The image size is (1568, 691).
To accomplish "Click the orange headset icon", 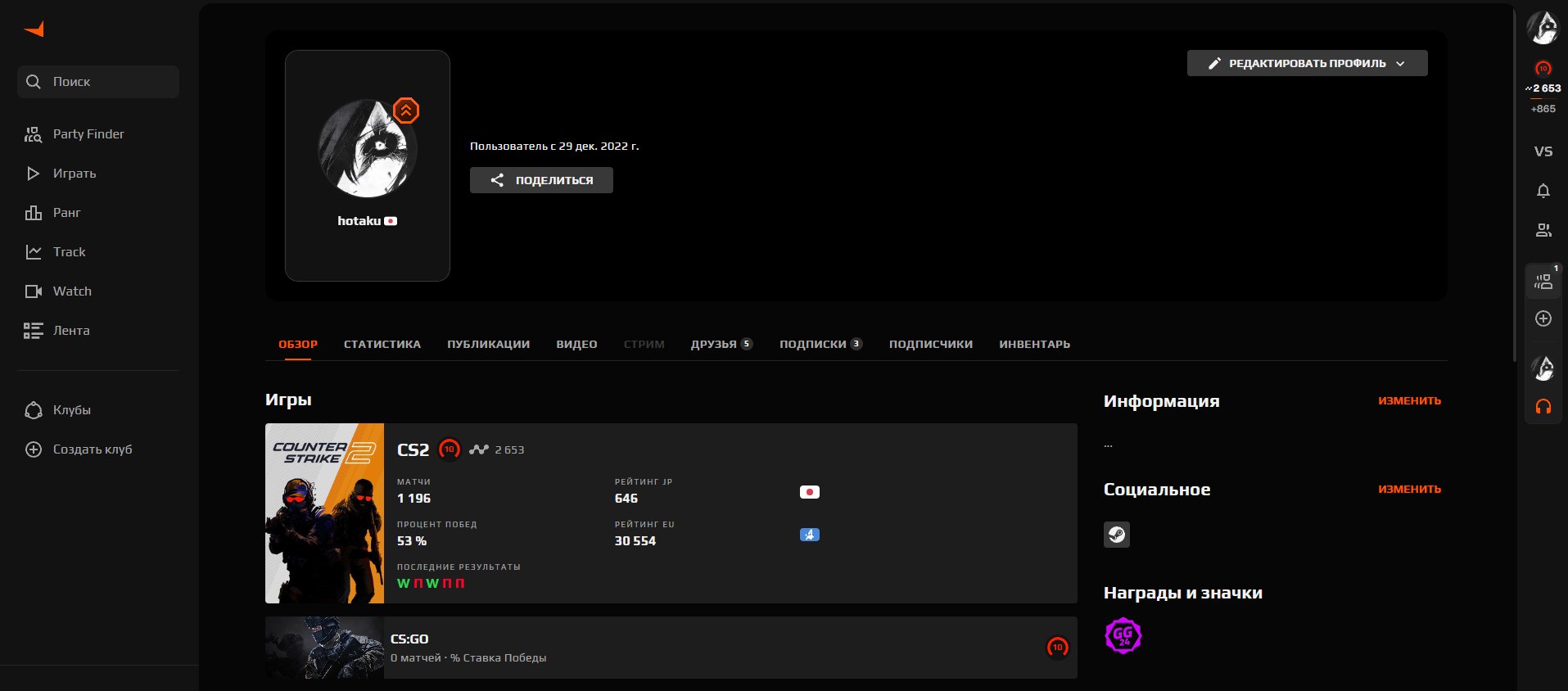I will 1543,407.
